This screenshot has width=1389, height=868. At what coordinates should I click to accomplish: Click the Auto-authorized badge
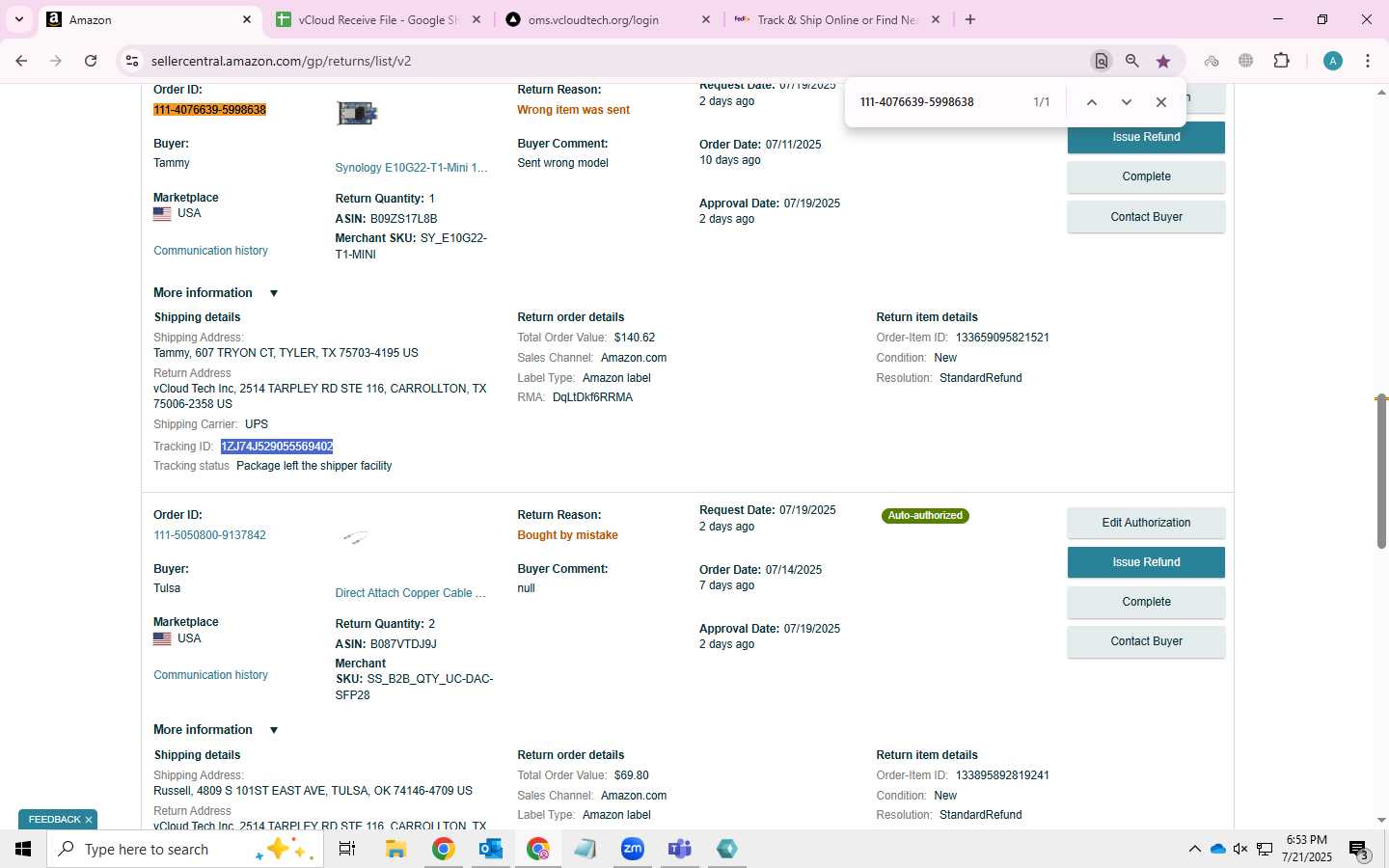(x=925, y=516)
